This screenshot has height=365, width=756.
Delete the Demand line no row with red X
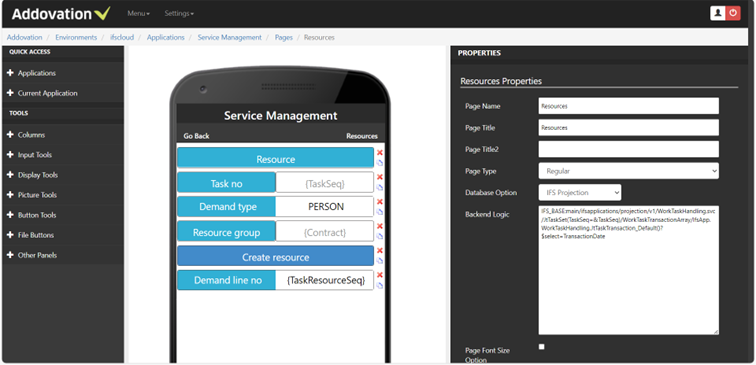coord(379,275)
